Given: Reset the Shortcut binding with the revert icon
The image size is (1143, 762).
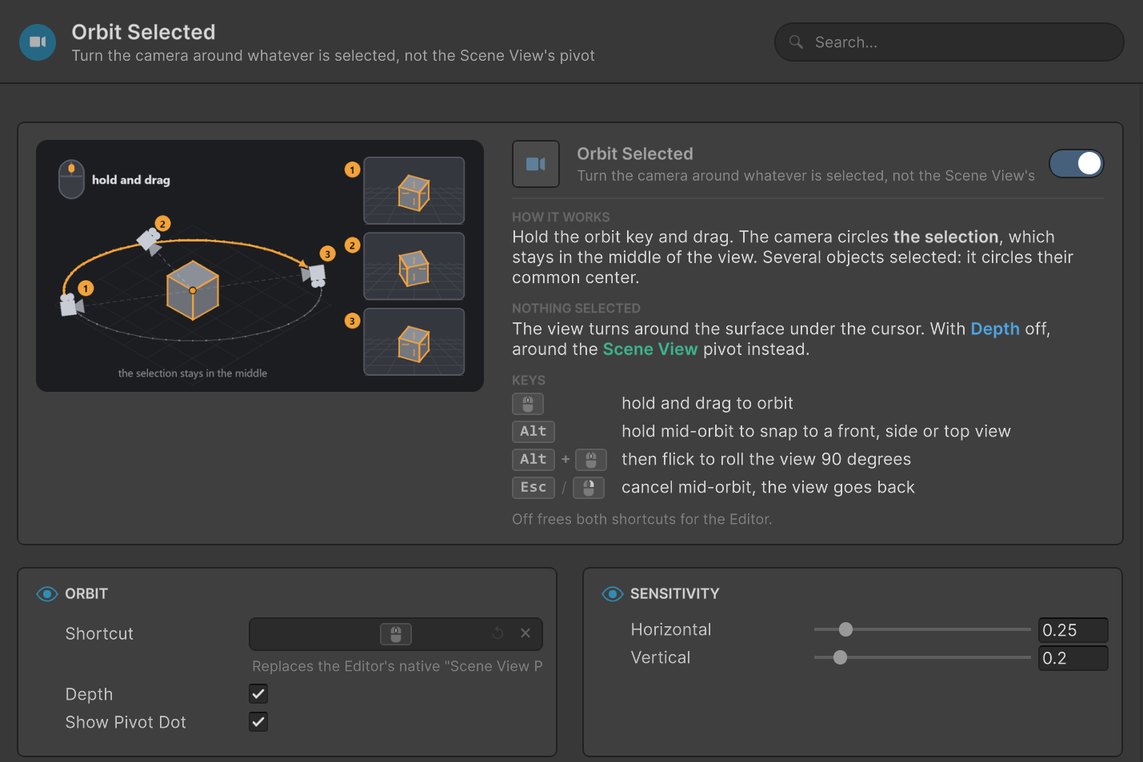Looking at the screenshot, I should [497, 634].
